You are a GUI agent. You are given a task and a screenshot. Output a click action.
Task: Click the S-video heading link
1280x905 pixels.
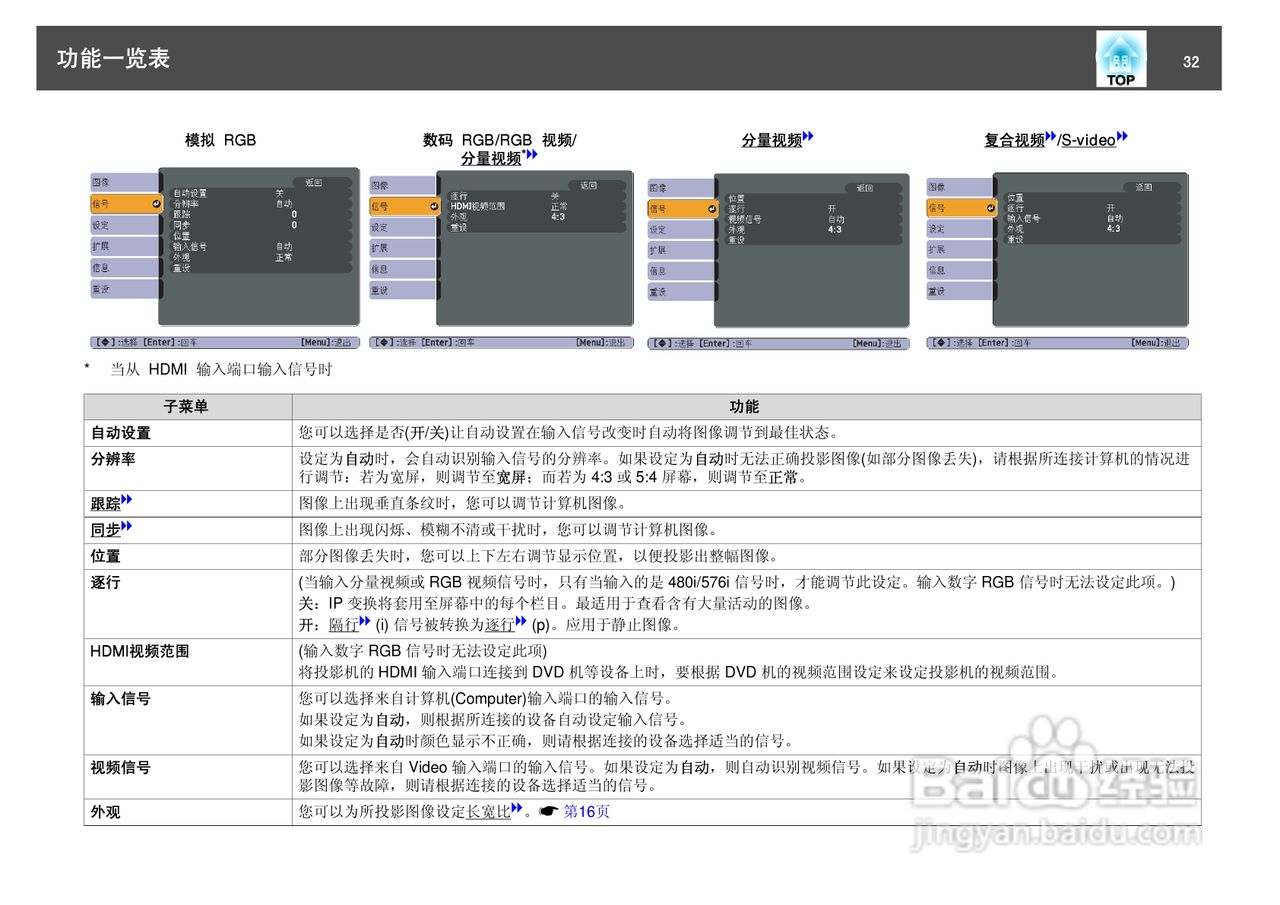(1088, 141)
